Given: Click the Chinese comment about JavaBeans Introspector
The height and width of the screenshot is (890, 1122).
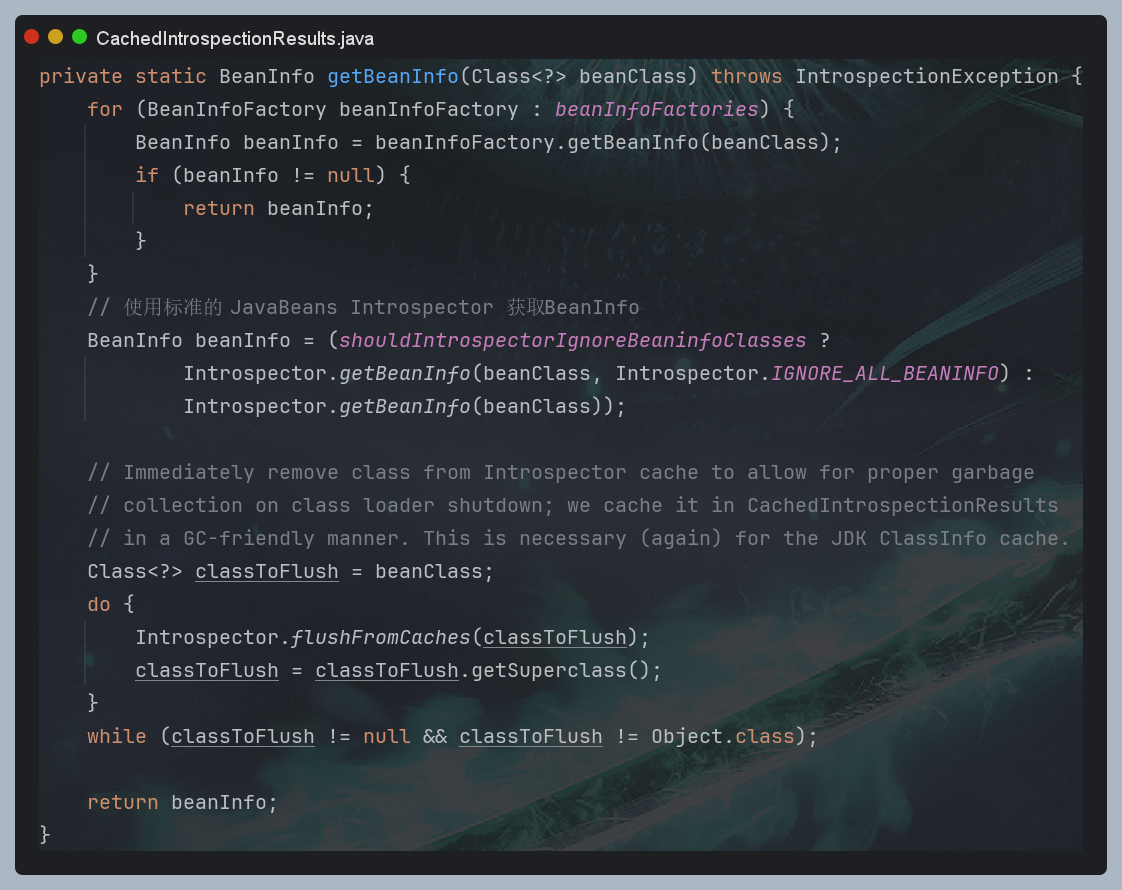Looking at the screenshot, I should 364,308.
